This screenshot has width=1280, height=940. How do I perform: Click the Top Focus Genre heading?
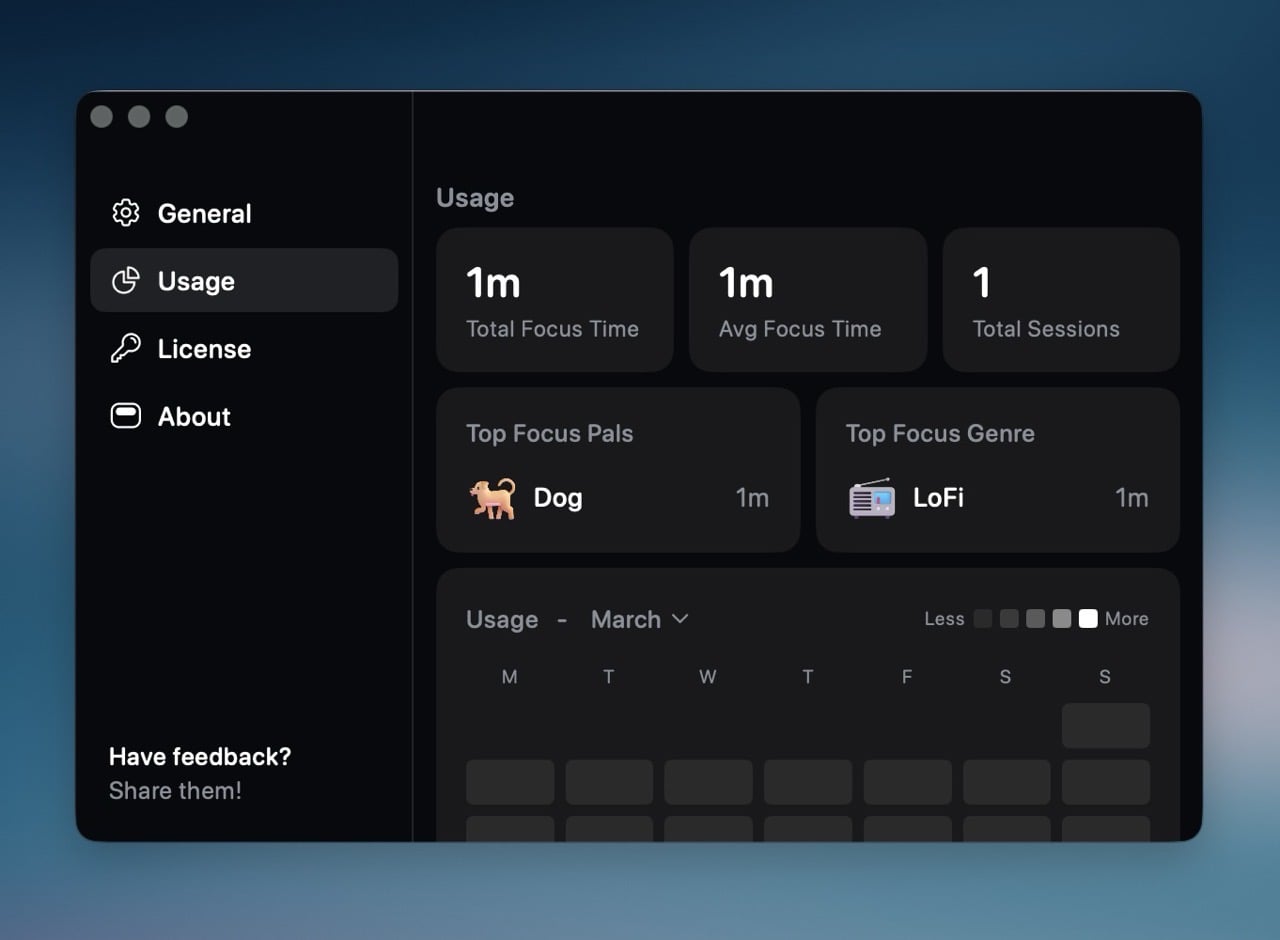940,433
